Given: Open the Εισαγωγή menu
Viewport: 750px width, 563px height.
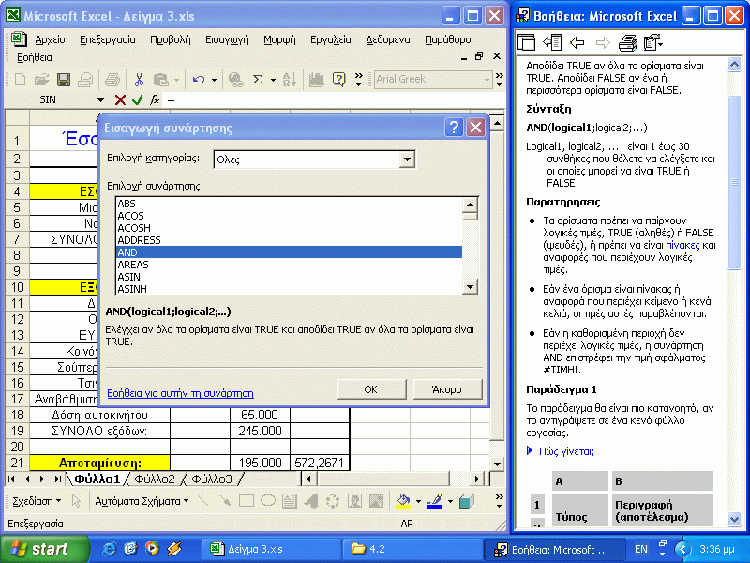Looking at the screenshot, I should pos(227,40).
